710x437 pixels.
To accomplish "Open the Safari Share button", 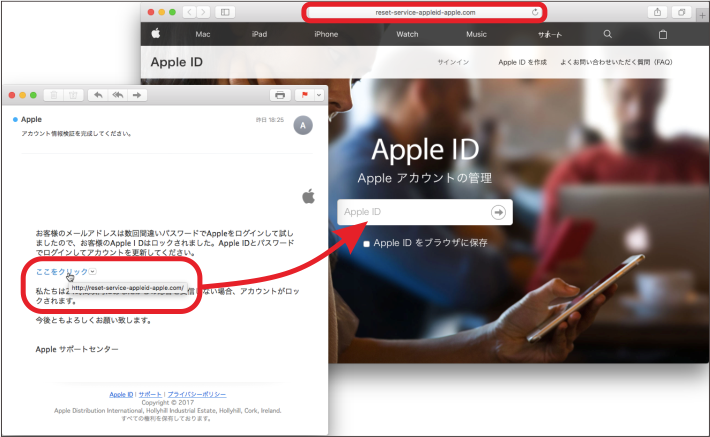I will [x=657, y=12].
